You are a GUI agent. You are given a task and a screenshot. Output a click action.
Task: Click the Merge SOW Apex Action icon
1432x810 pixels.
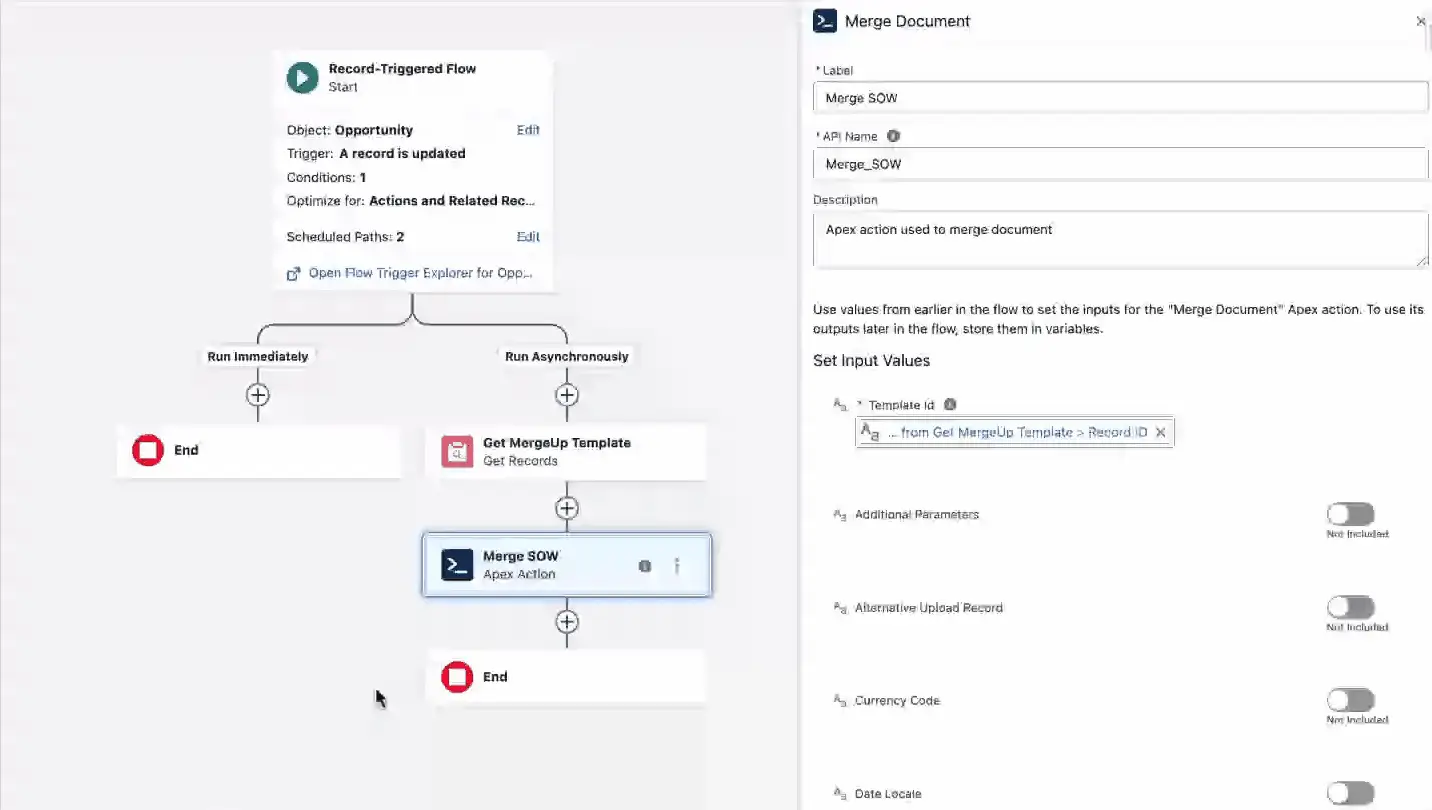pos(457,565)
